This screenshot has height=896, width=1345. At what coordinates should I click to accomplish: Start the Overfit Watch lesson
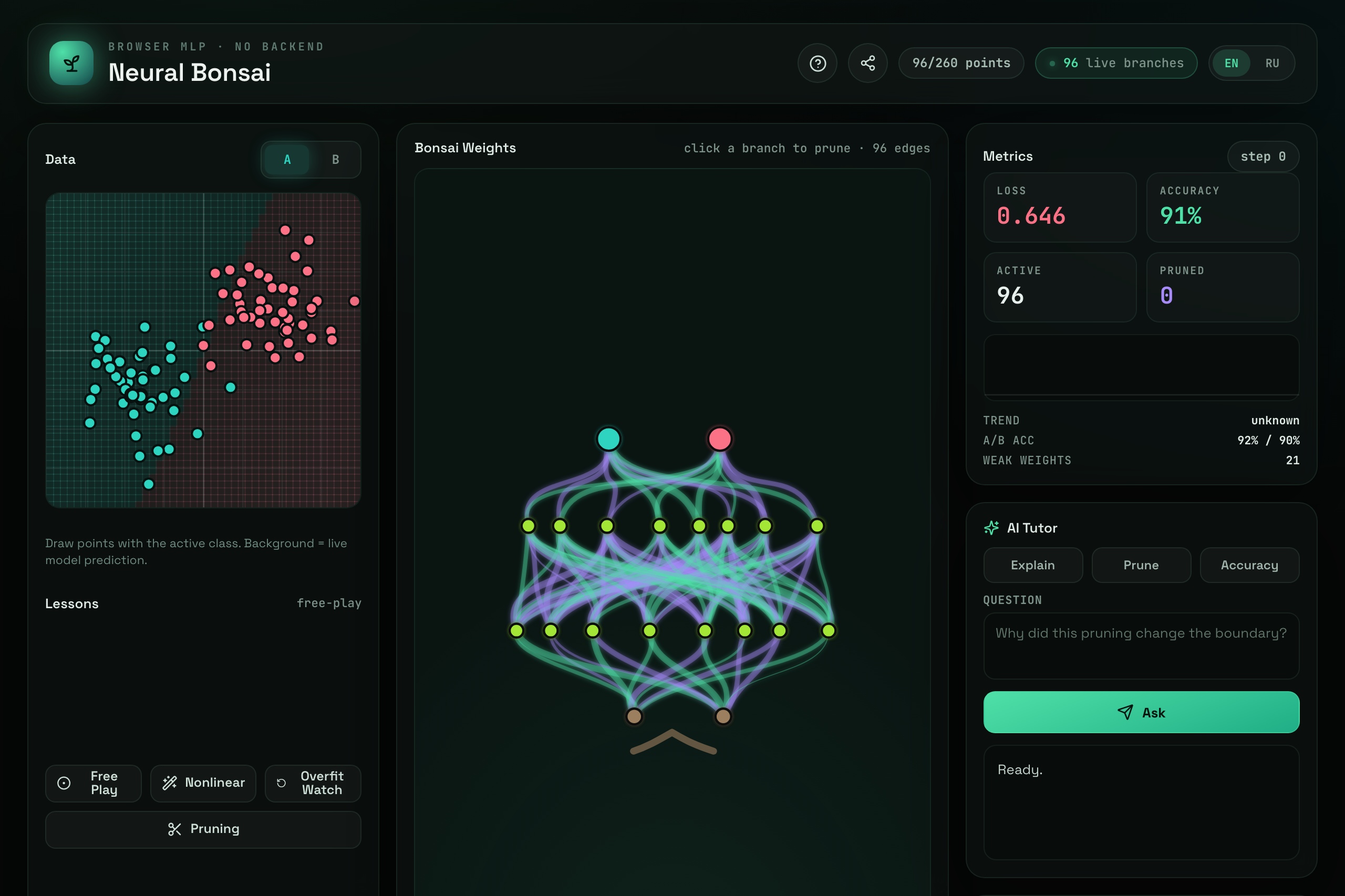click(x=313, y=784)
